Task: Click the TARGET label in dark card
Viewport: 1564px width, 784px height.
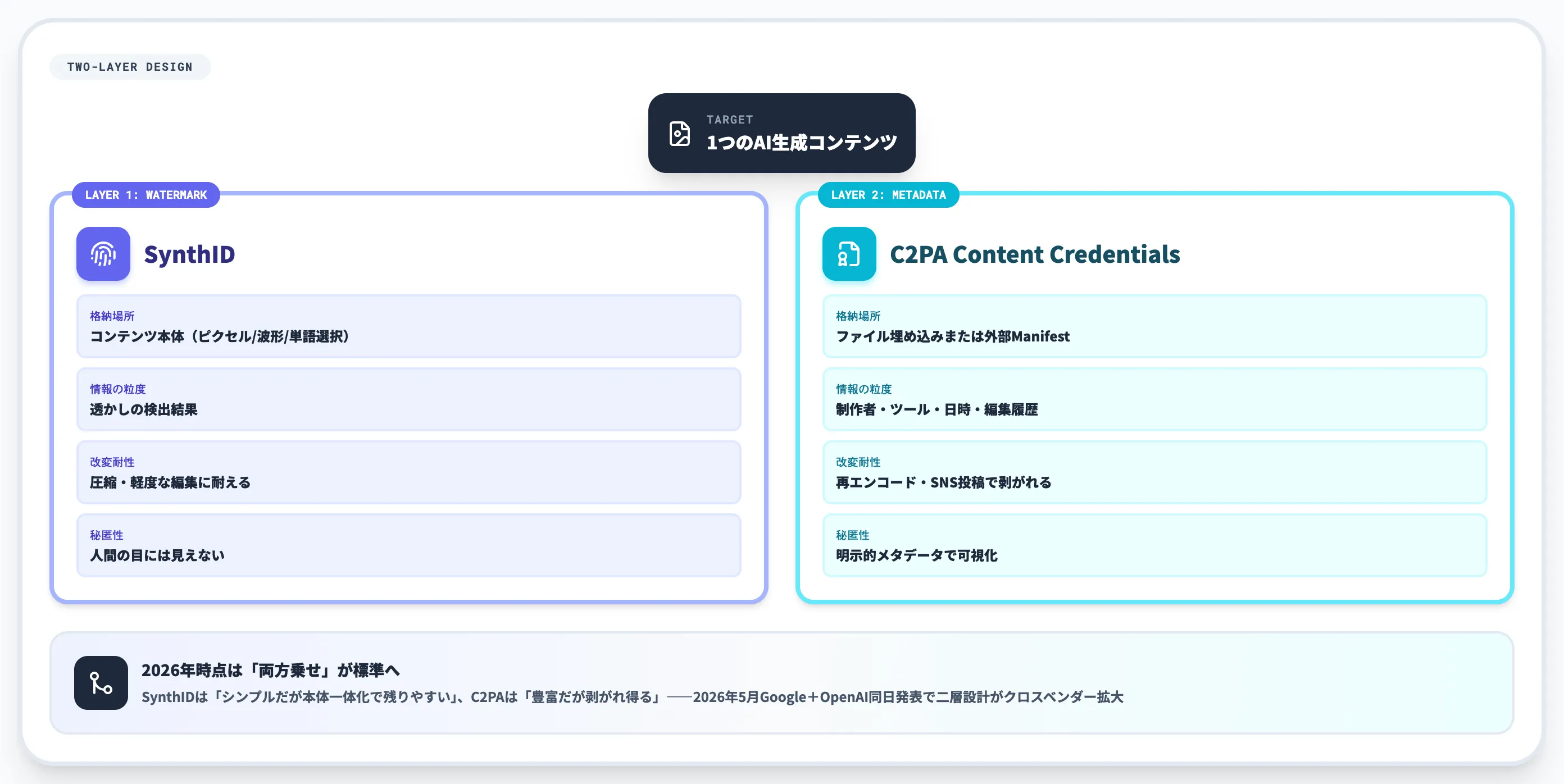Action: [x=729, y=120]
